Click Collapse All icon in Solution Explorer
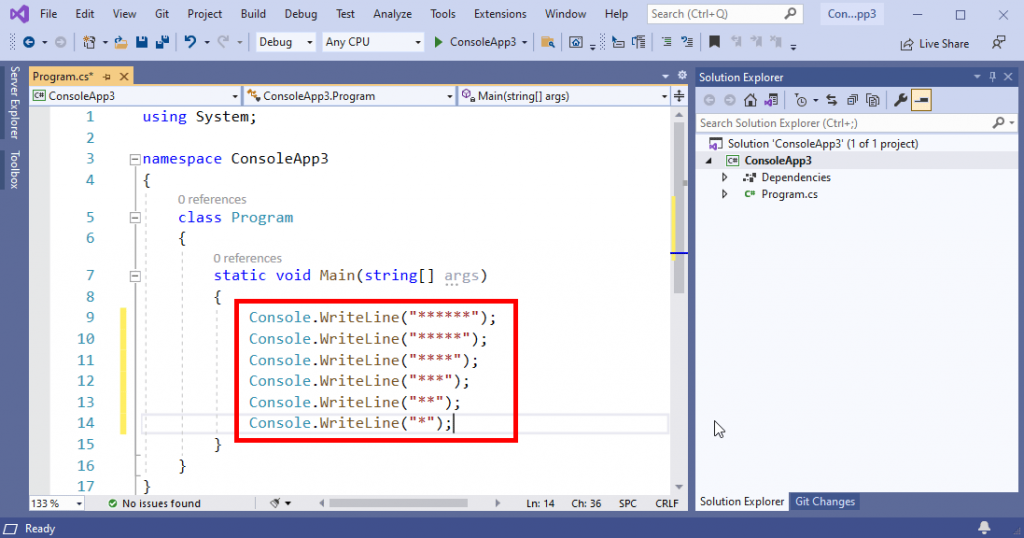This screenshot has width=1024, height=538. 852,100
